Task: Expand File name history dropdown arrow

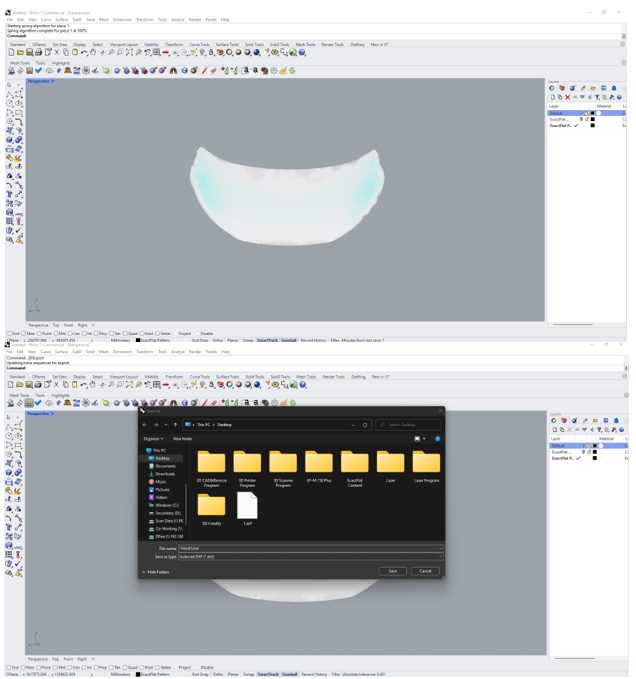Action: pyautogui.click(x=440, y=548)
